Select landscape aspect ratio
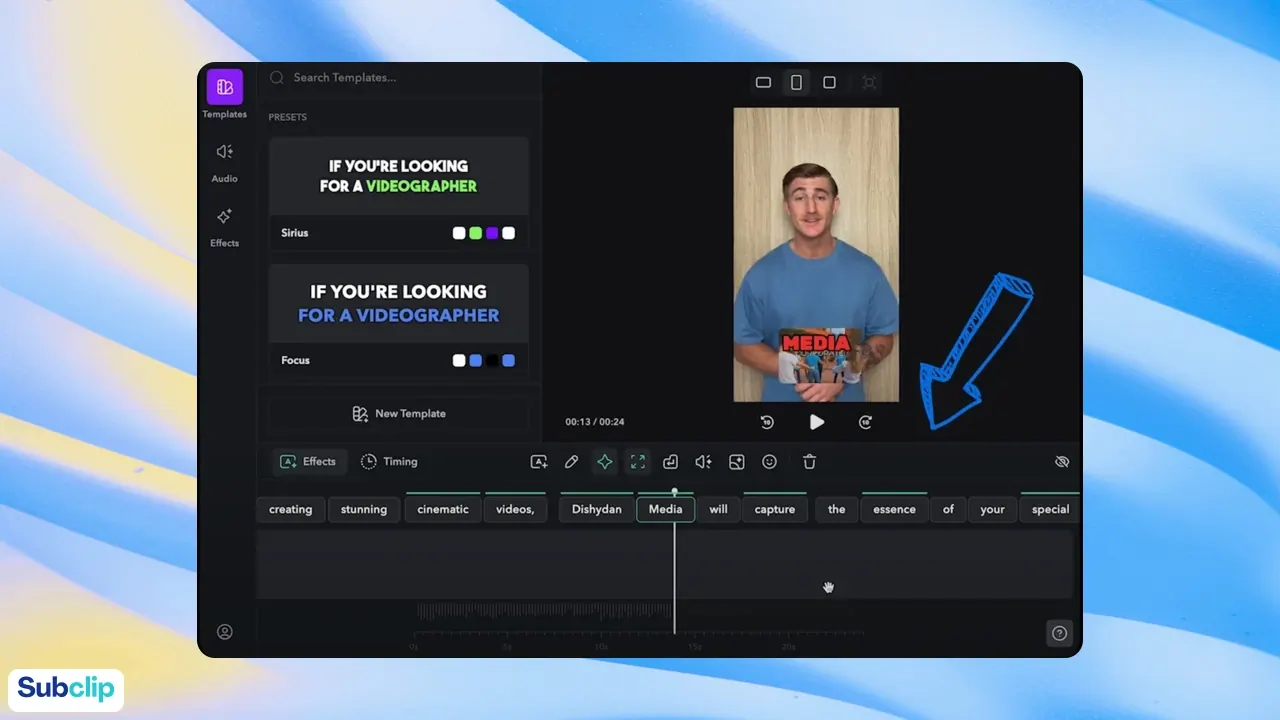The height and width of the screenshot is (720, 1280). [763, 82]
